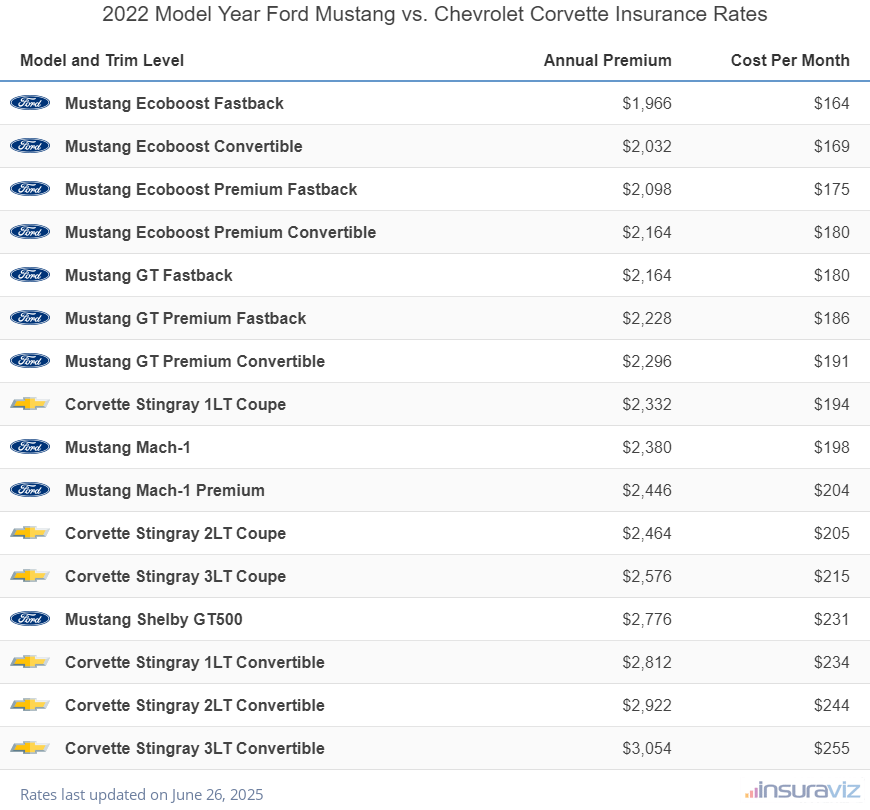Select the Mustang Ecoboost Premium Fastback name

(211, 189)
